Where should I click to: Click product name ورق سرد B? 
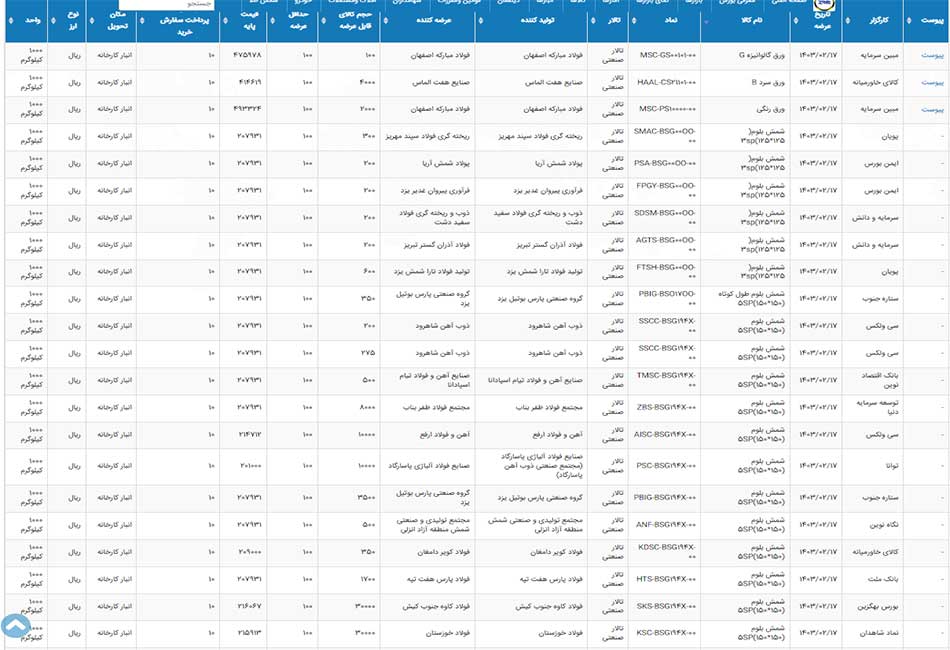click(x=768, y=82)
